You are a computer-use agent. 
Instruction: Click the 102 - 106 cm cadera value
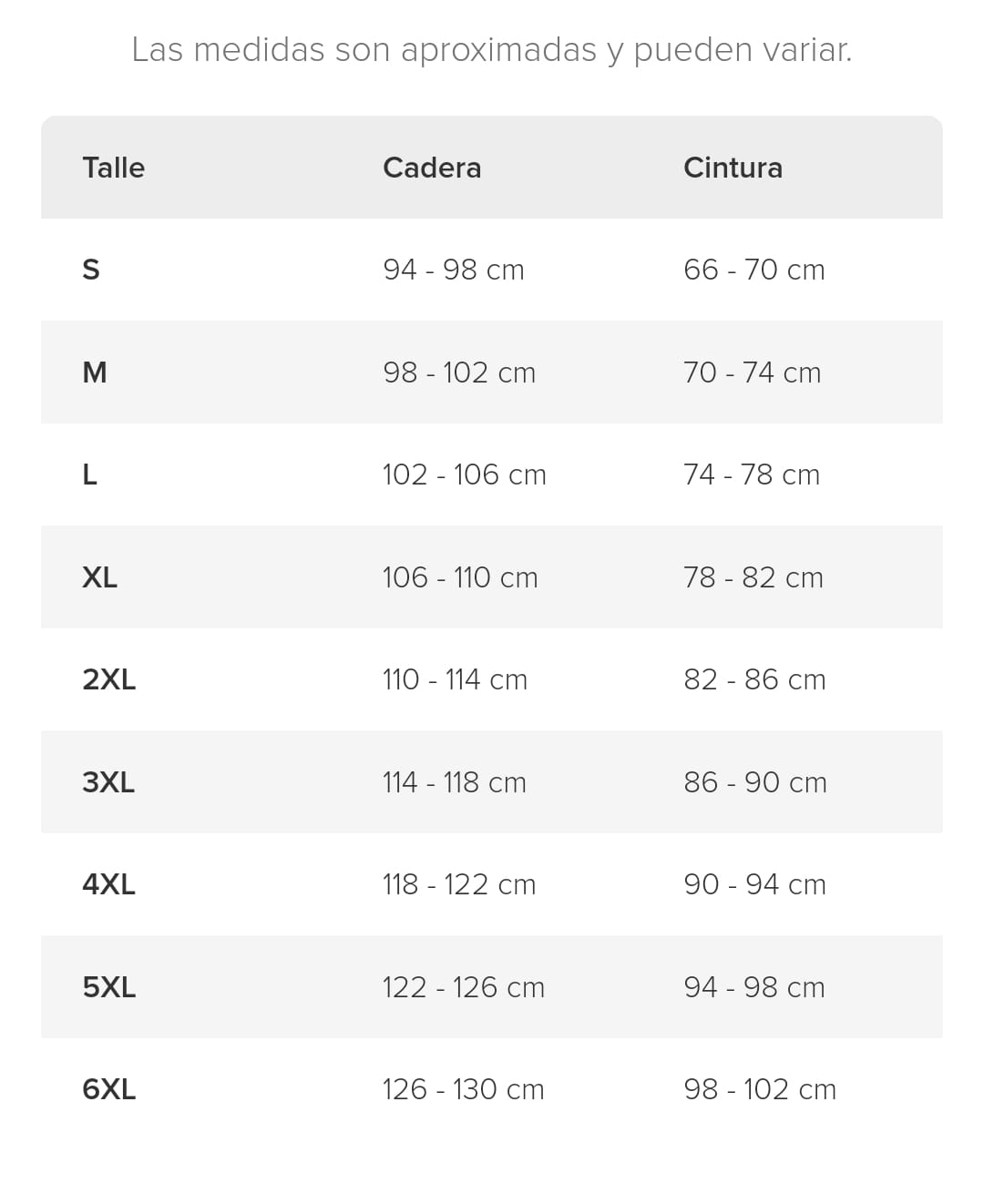[x=465, y=474]
